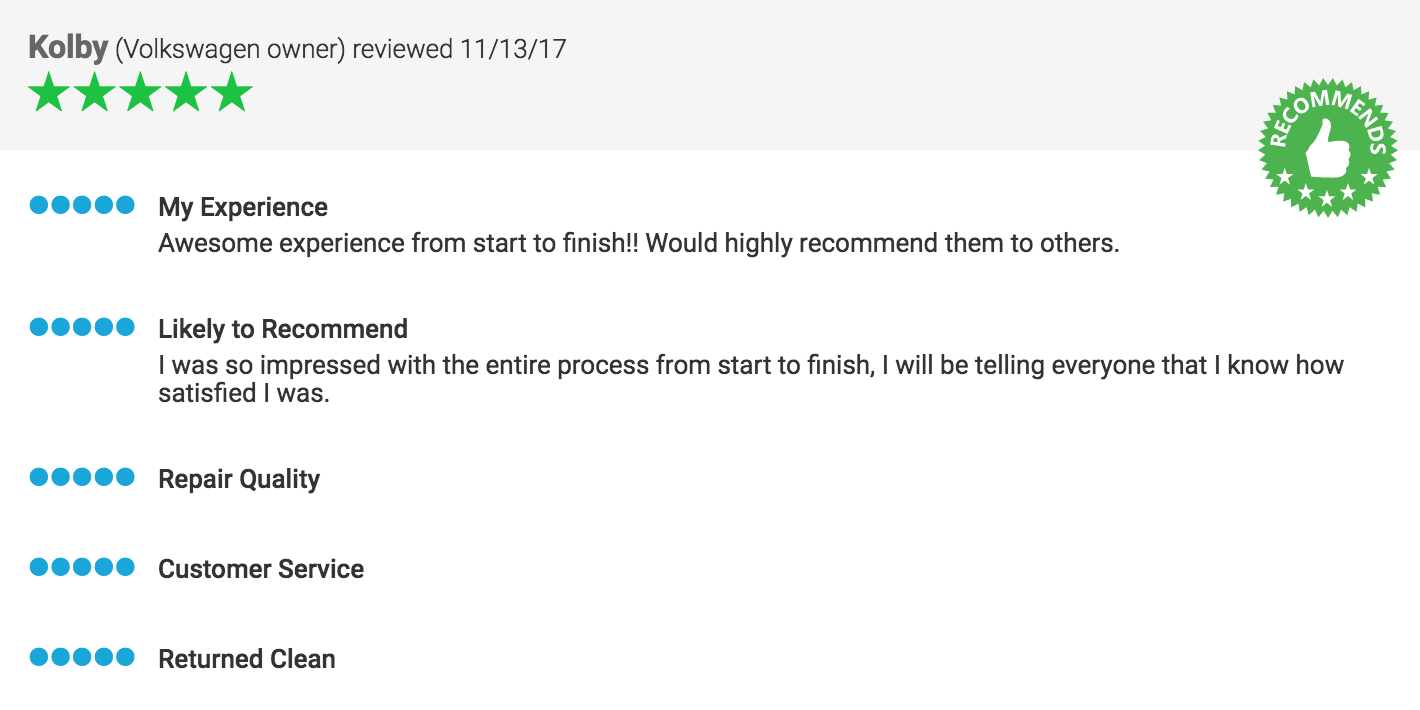
Task: Click the Repair Quality heading
Action: click(239, 480)
